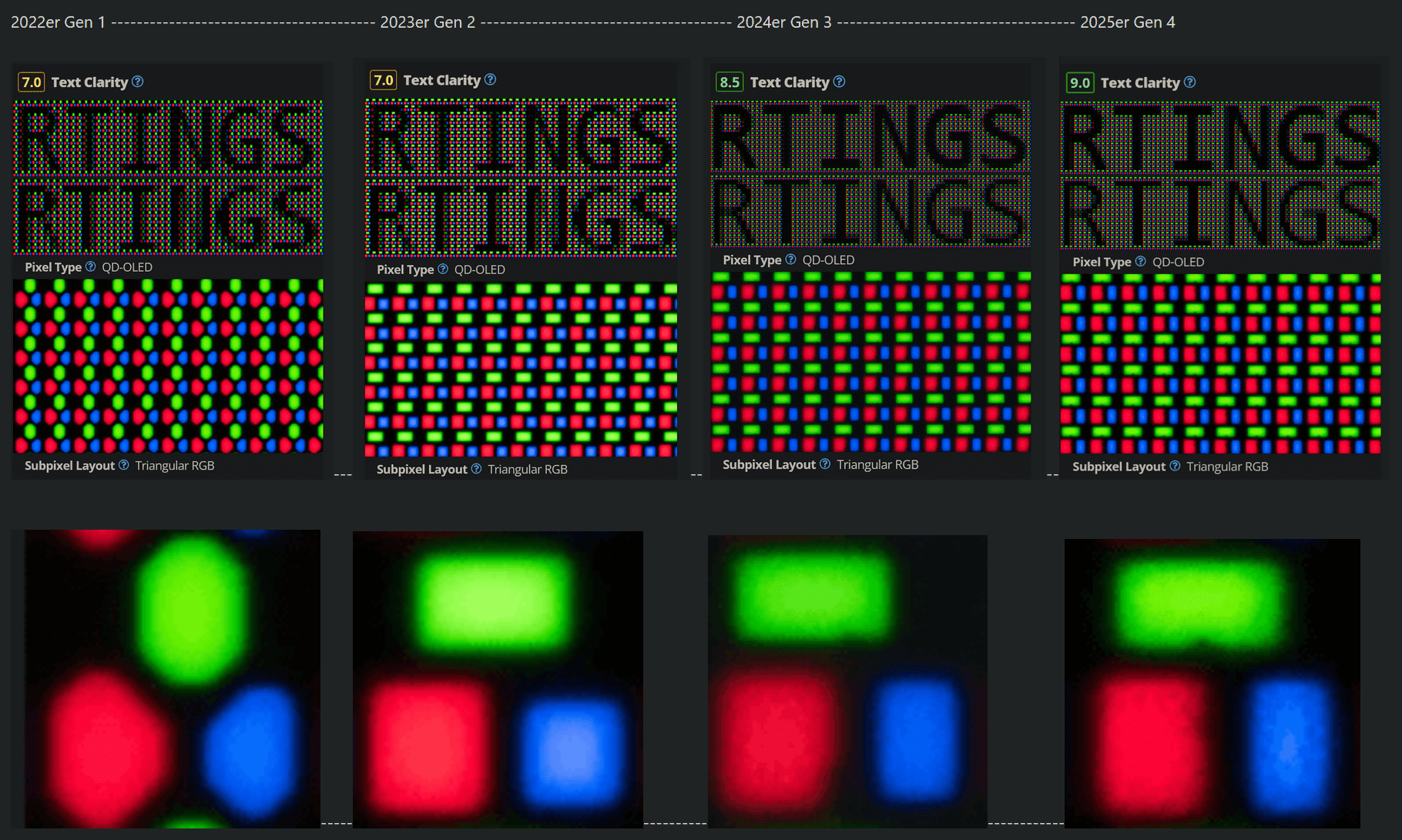Open the Gen 3 RTINGS text clarity photo
The width and height of the screenshot is (1402, 840).
[x=870, y=174]
